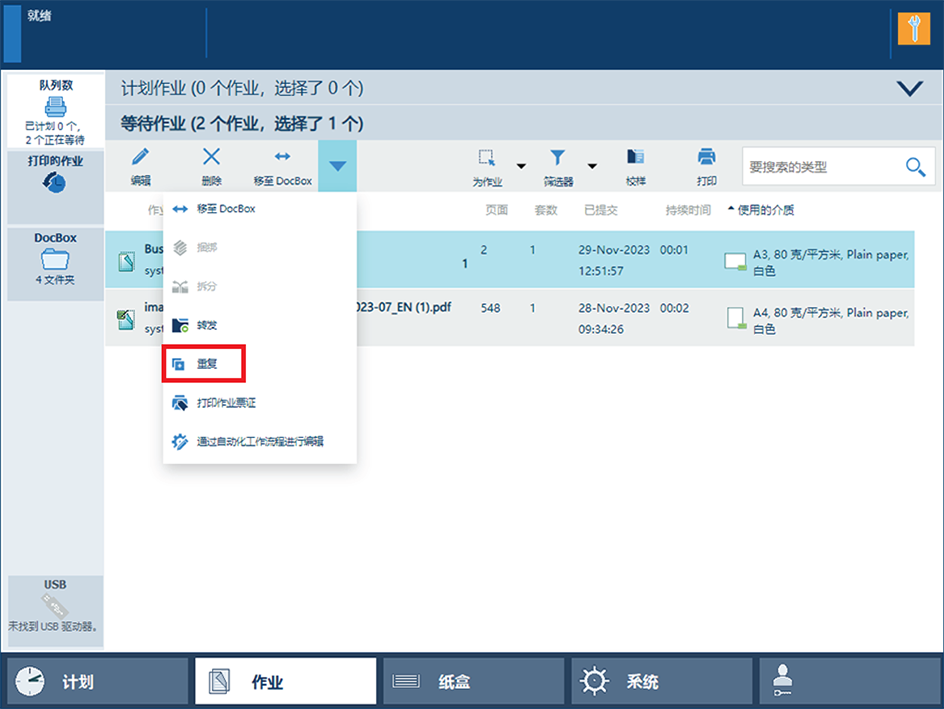Click the 校样 proof icon
This screenshot has width=944, height=709.
635,158
